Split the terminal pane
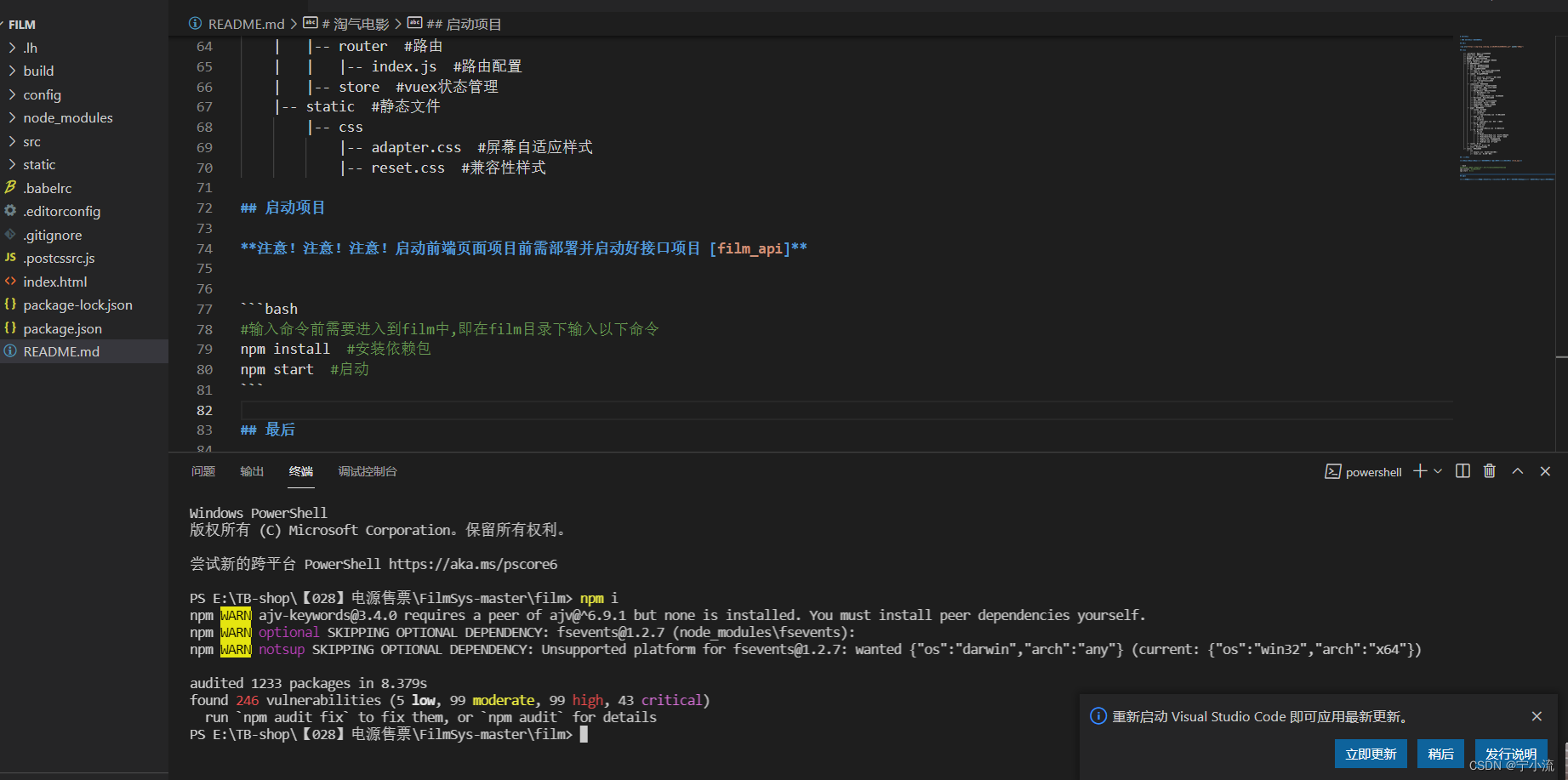This screenshot has width=1568, height=780. click(1463, 471)
